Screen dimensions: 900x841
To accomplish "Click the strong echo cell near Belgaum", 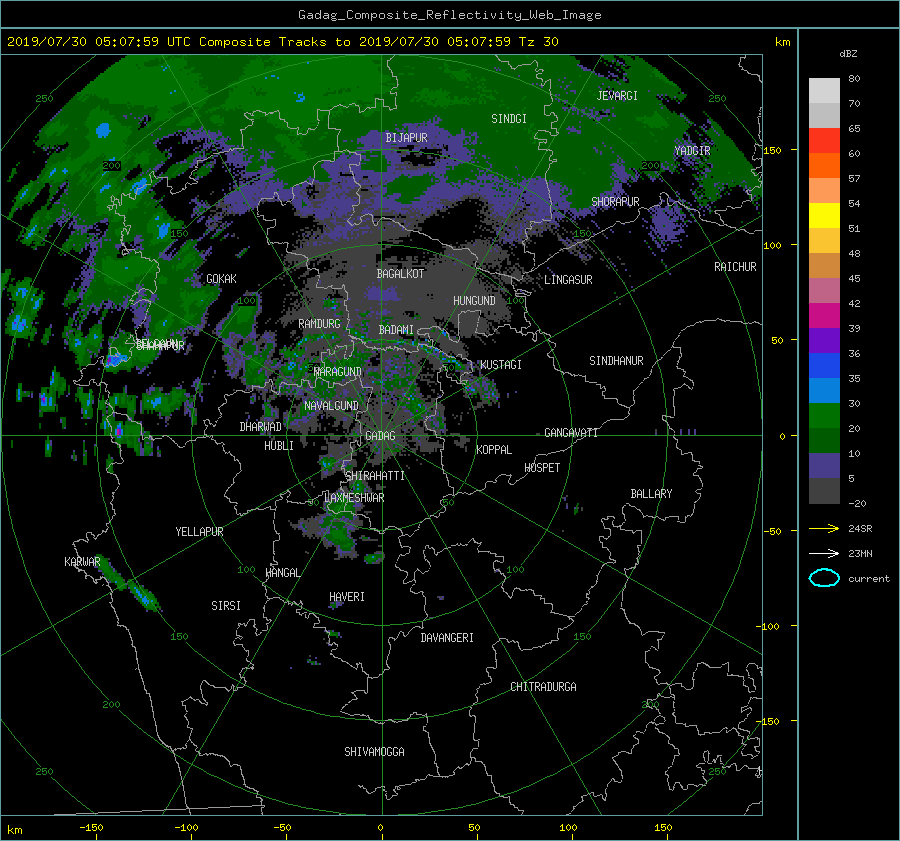I will tap(115, 359).
